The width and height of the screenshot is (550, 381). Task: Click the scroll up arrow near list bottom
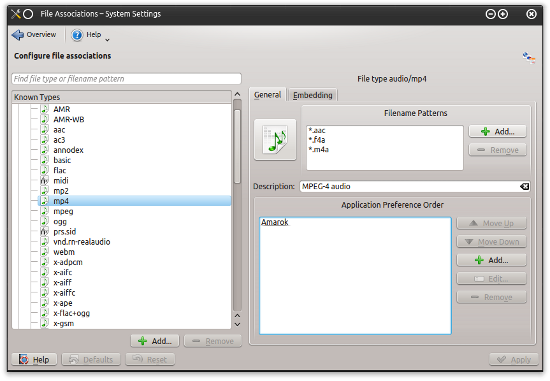(x=237, y=316)
